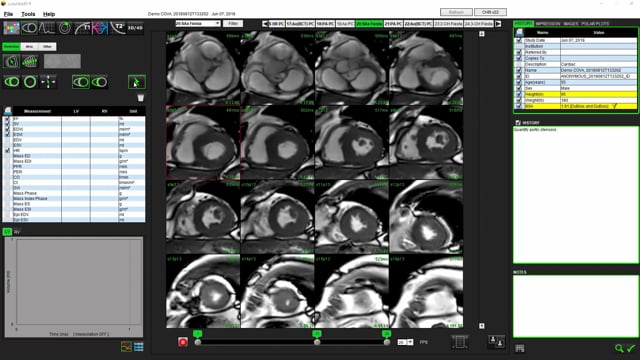The width and height of the screenshot is (640, 360).
Task: Click the small grid icon below Notes
Action: point(520,348)
